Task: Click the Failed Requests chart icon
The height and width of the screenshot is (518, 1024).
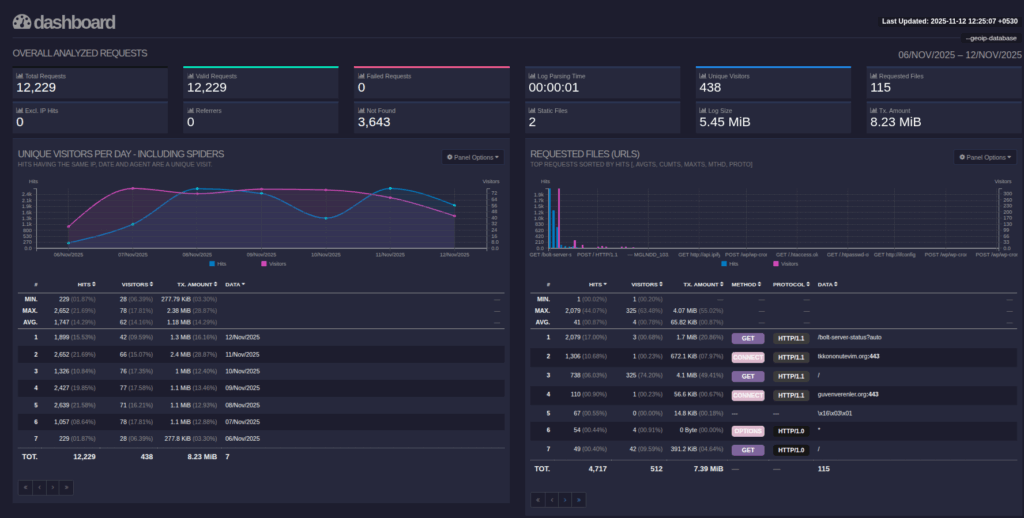Action: [x=361, y=76]
